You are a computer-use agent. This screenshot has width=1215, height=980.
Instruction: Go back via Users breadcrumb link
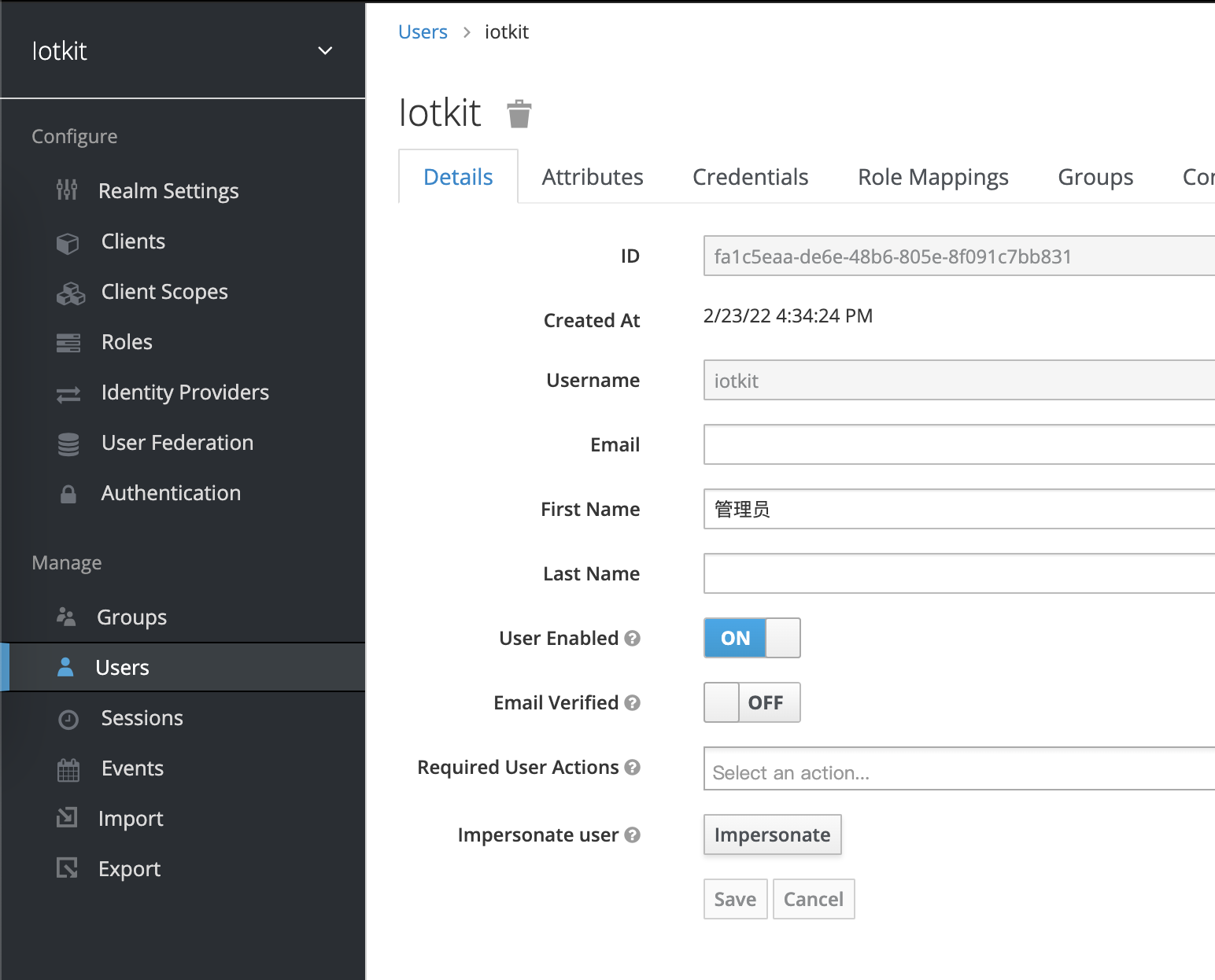point(423,31)
